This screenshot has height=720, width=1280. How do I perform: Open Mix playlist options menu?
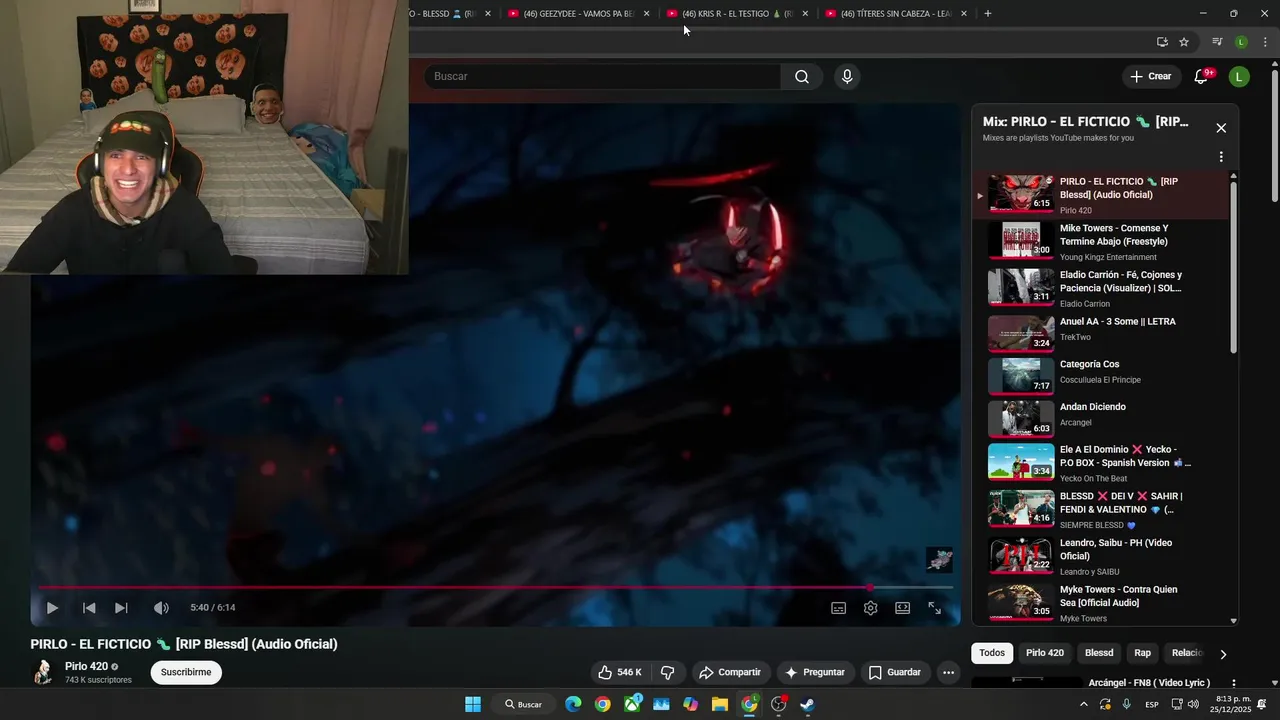(1221, 157)
